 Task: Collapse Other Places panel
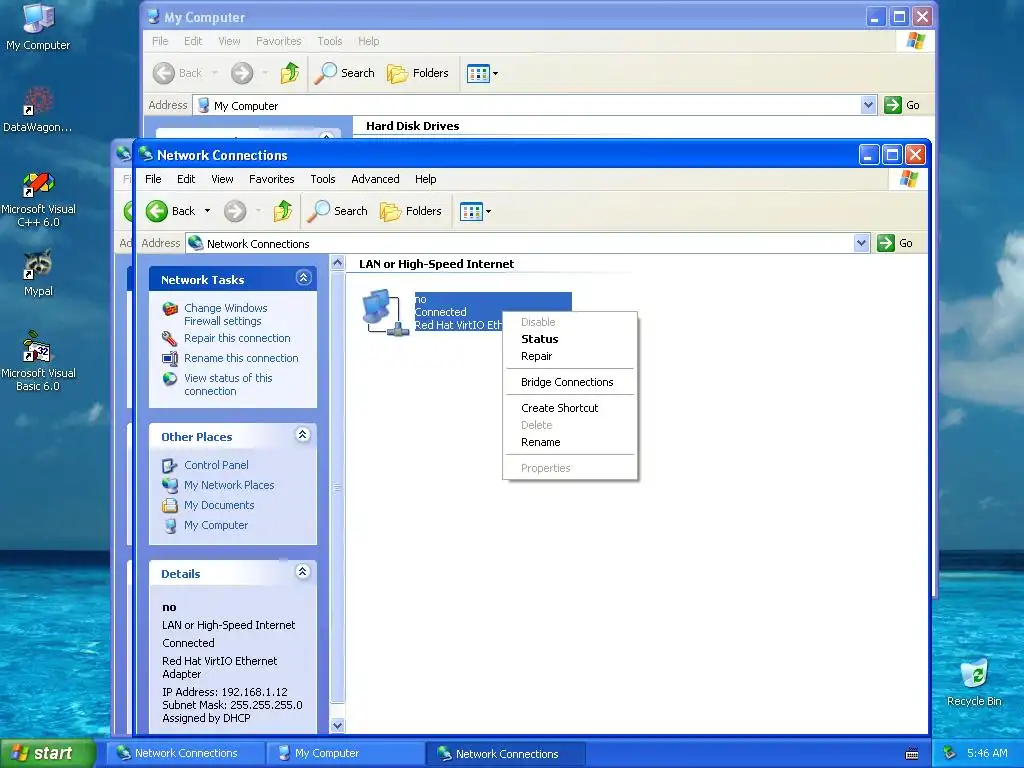(x=302, y=435)
